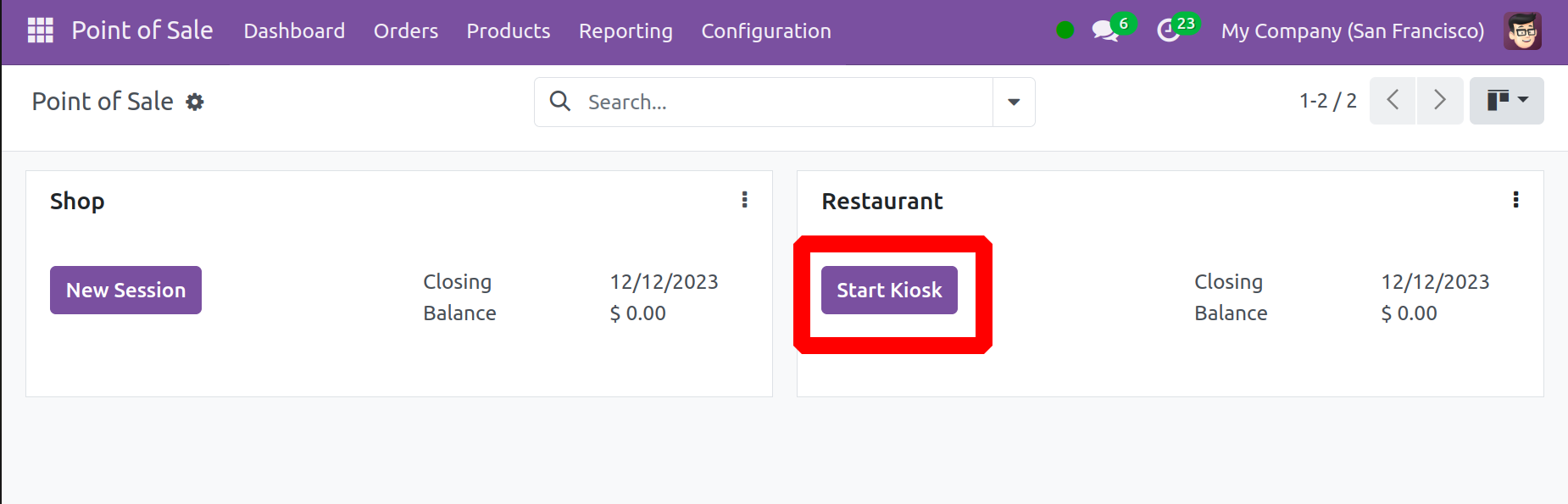Viewport: 1568px width, 504px height.
Task: Open the Configuration menu
Action: 765,31
